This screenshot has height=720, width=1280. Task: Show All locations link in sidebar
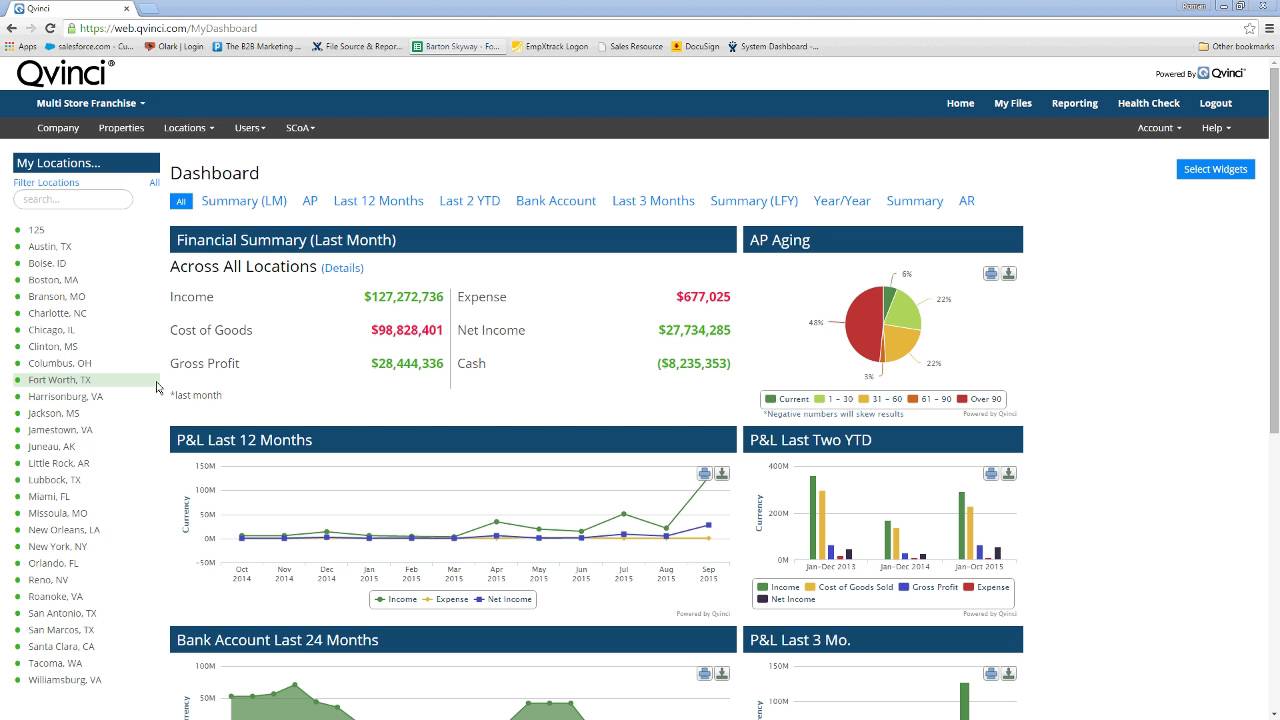tap(154, 183)
